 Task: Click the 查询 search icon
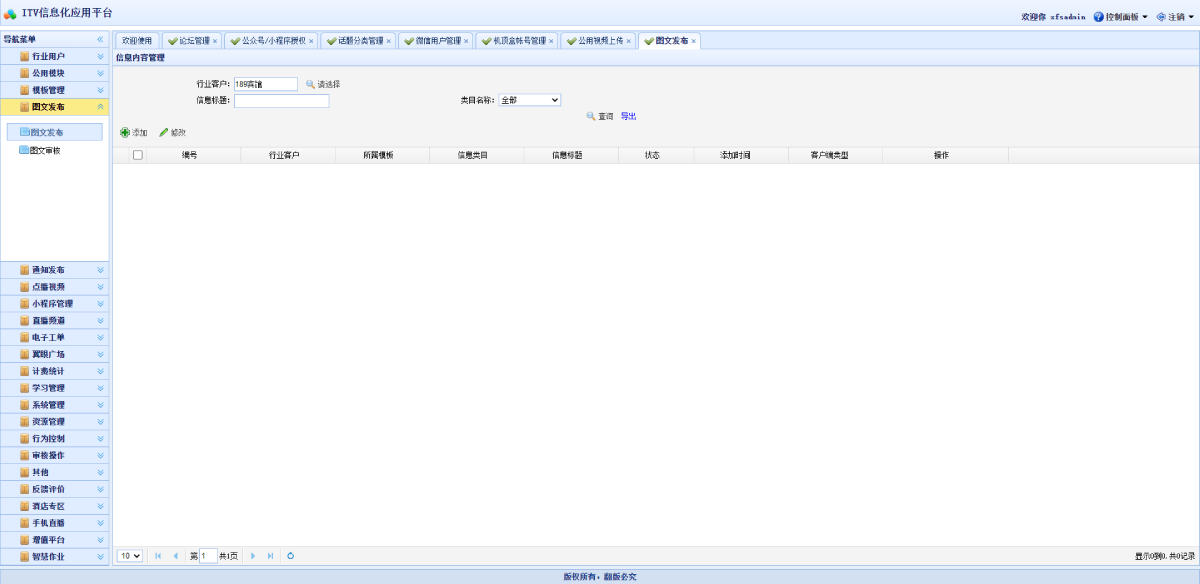(591, 117)
